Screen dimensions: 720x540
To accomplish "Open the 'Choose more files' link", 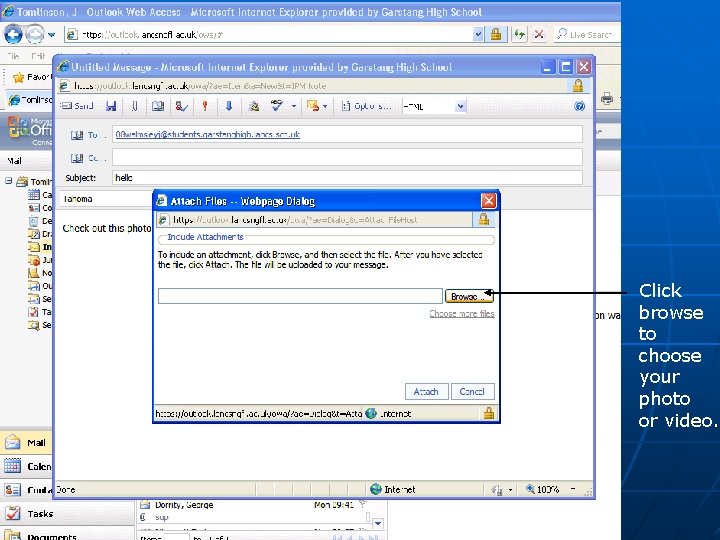I will [461, 314].
